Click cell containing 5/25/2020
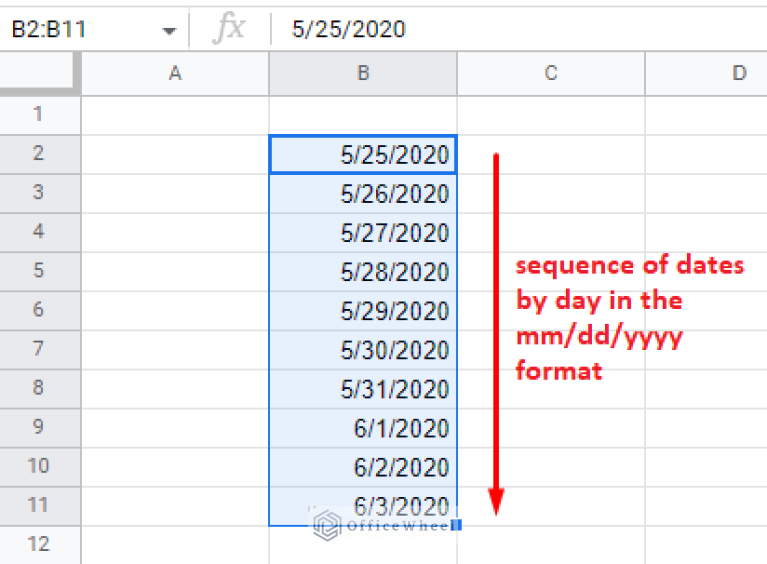The width and height of the screenshot is (767, 564). 363,154
